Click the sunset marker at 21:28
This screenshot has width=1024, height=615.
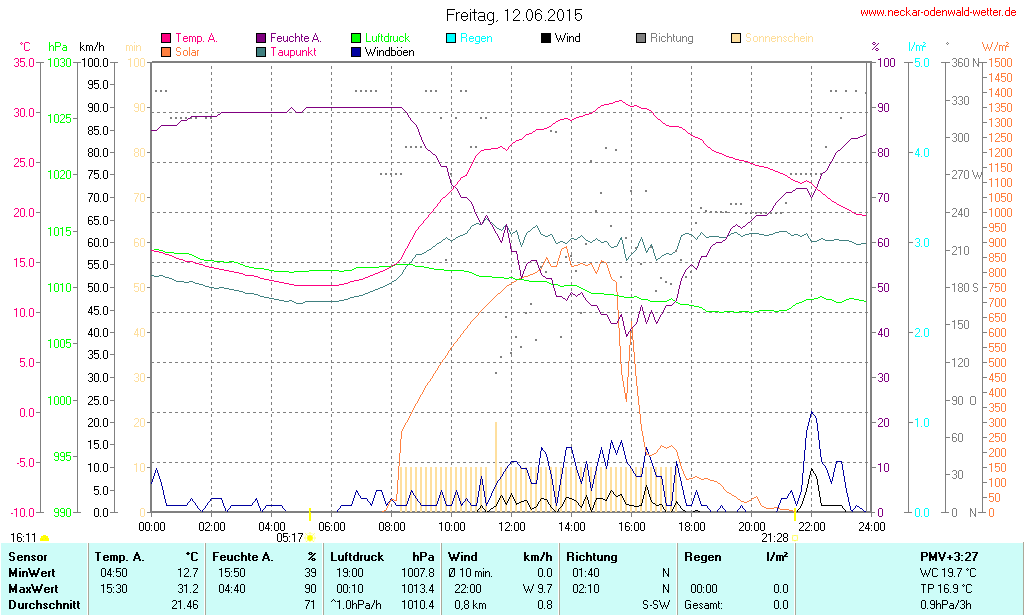pos(795,537)
